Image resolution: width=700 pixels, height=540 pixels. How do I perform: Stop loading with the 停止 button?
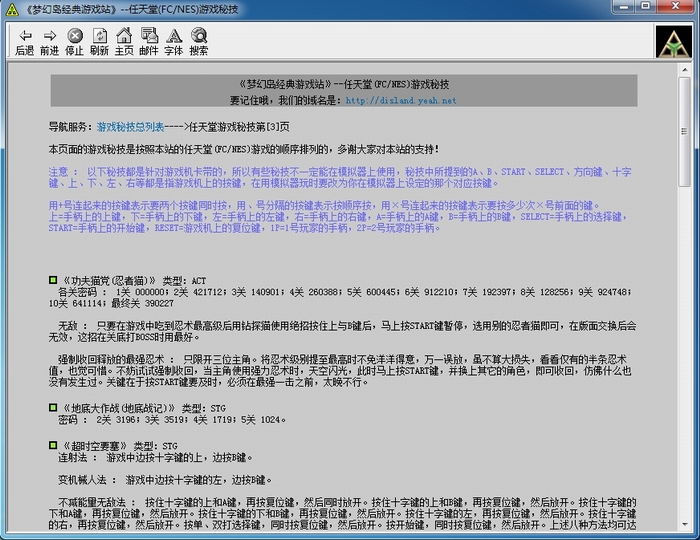click(x=75, y=42)
